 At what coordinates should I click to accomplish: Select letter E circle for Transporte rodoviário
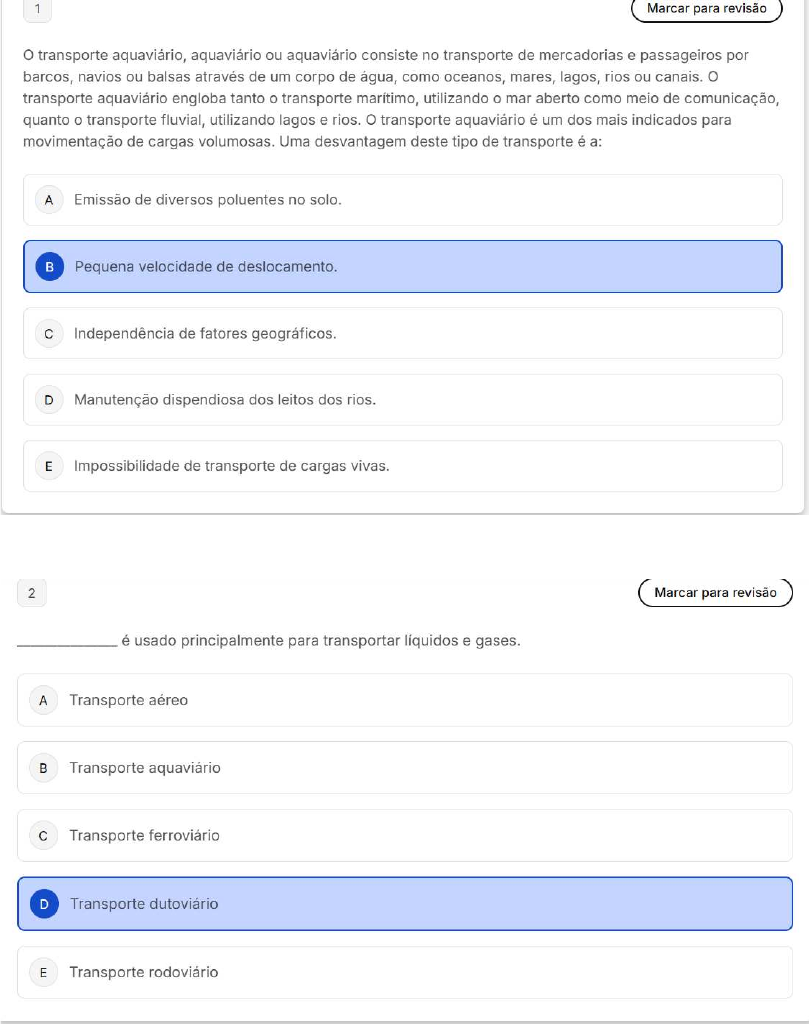point(44,972)
